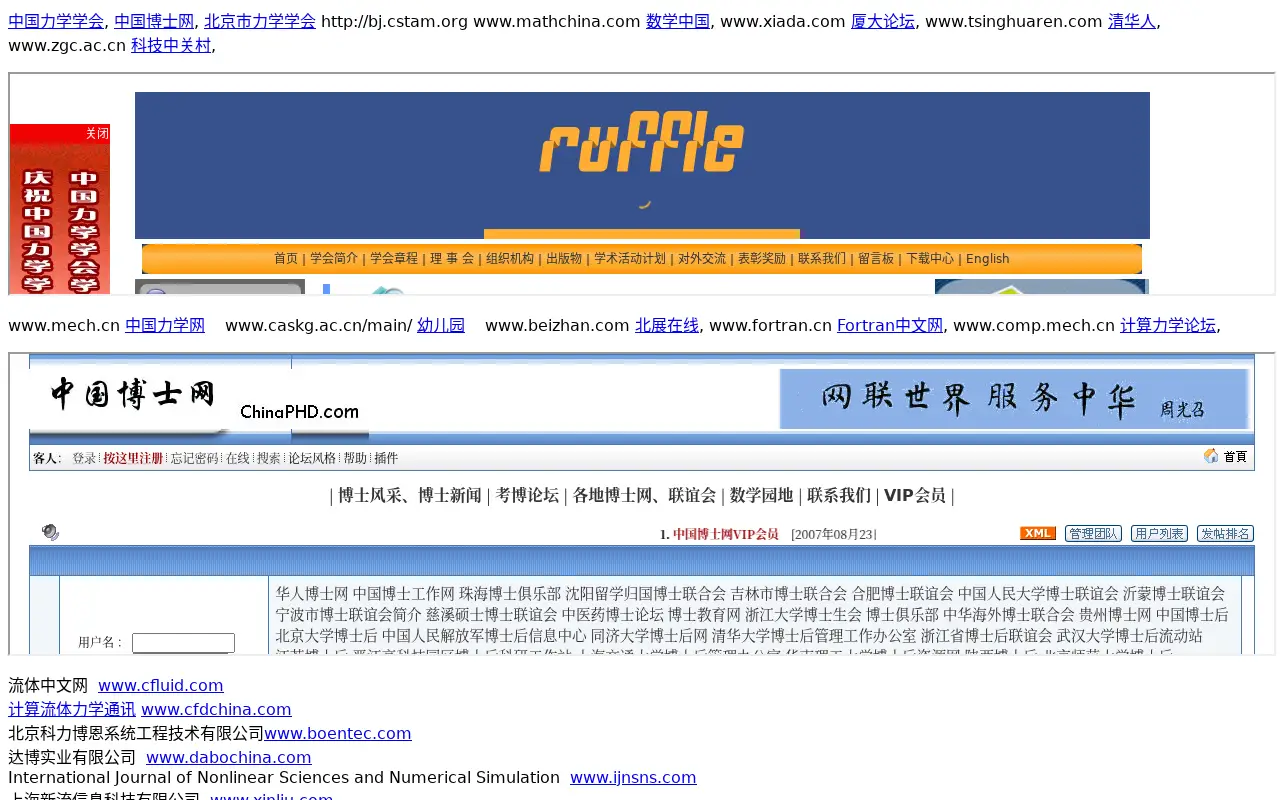Viewport: 1280px width, 800px height.
Task: Open the 厦大论坛 link
Action: tap(883, 21)
